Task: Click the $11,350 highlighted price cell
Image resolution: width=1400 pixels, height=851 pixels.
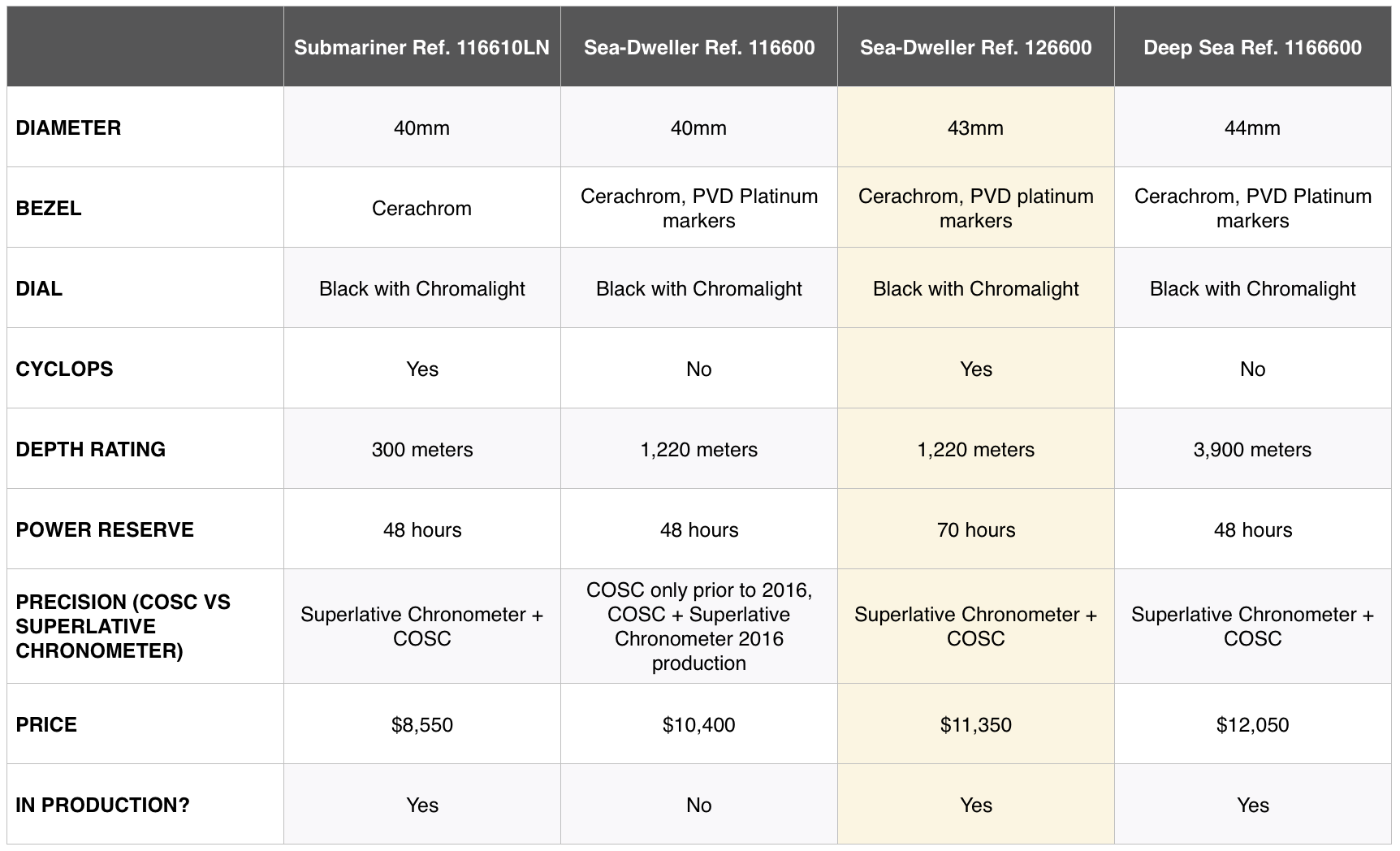Action: point(975,725)
